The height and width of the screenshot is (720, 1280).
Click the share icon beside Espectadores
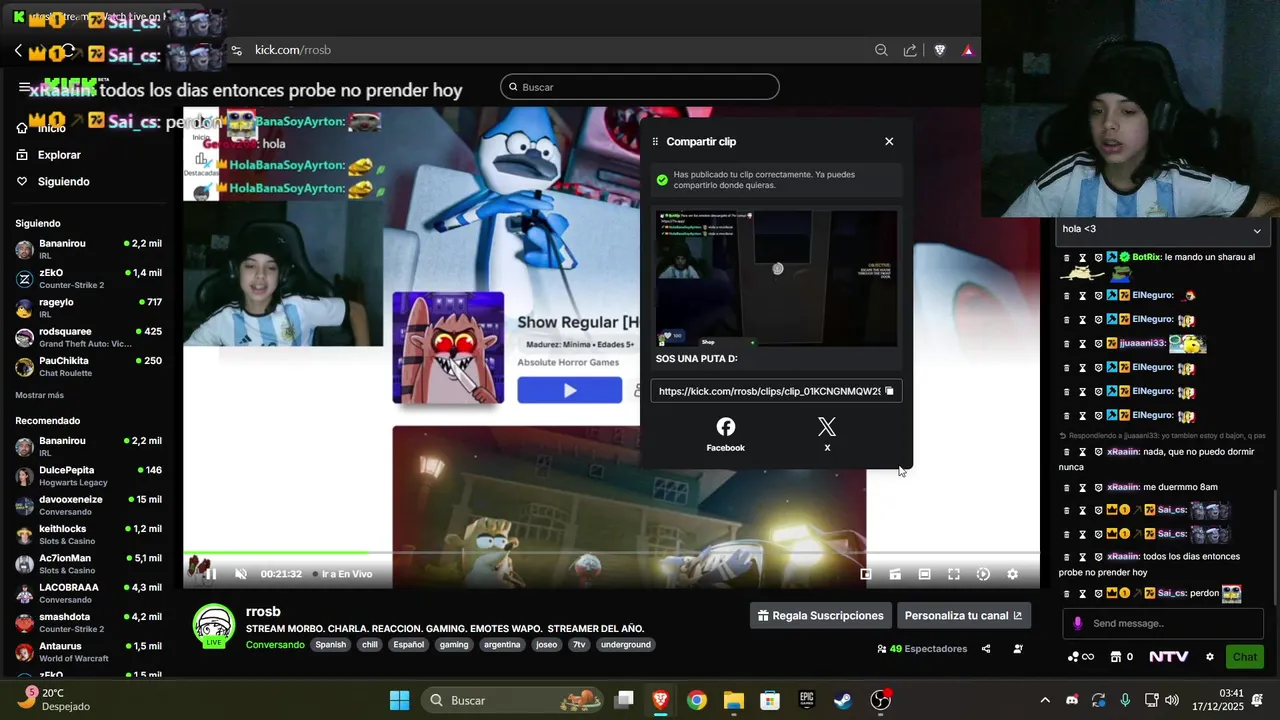986,649
